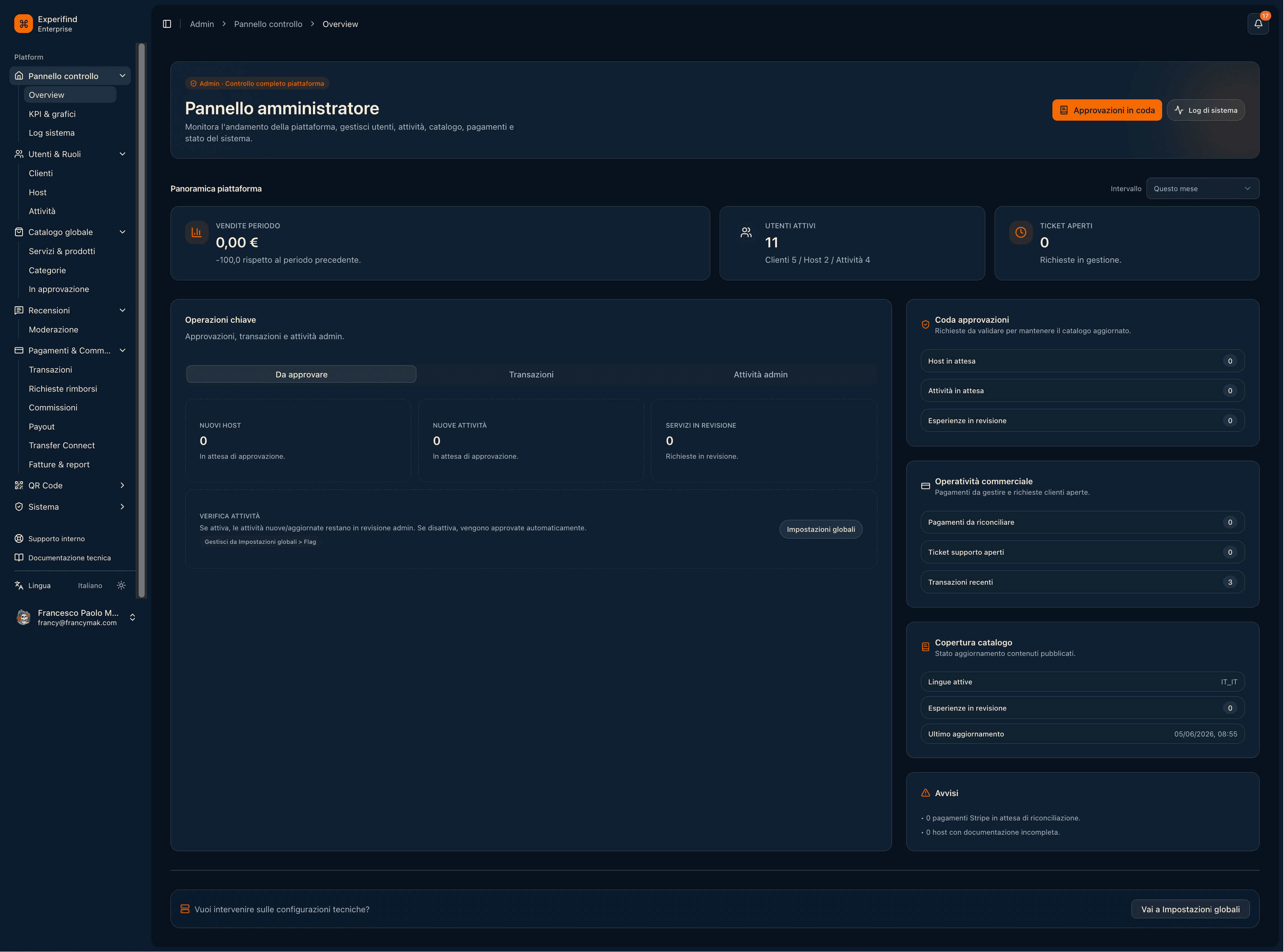
Task: Click the Nuovi host card
Action: [x=298, y=440]
